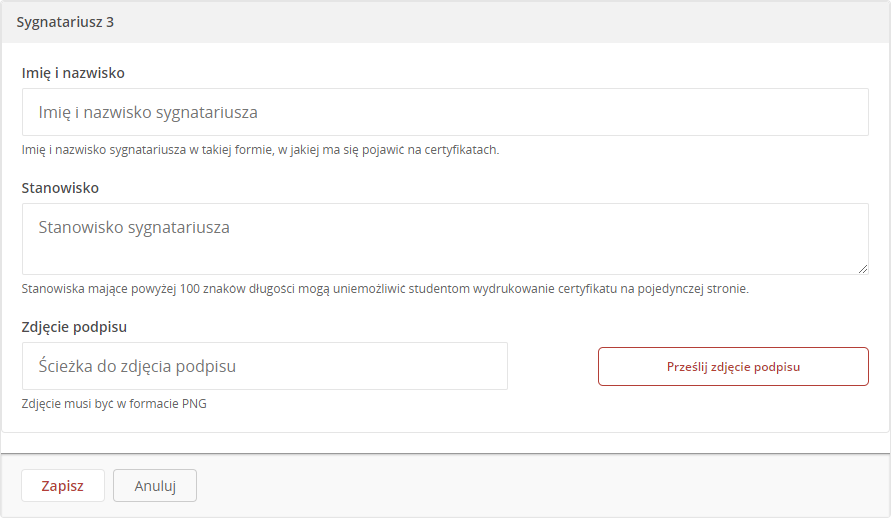This screenshot has width=891, height=518.
Task: Click the Prześlij zdjęcie podpisu button
Action: tap(733, 366)
